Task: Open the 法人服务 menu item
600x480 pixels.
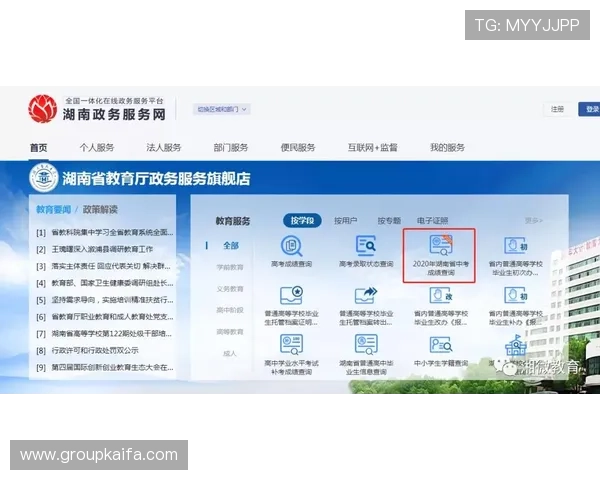Action: point(164,148)
